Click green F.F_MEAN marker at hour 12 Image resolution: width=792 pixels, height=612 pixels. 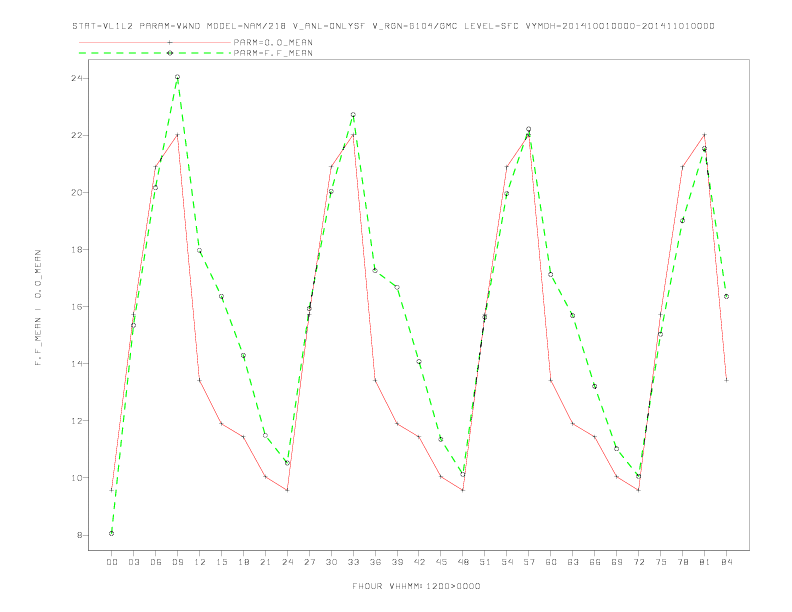click(x=200, y=250)
